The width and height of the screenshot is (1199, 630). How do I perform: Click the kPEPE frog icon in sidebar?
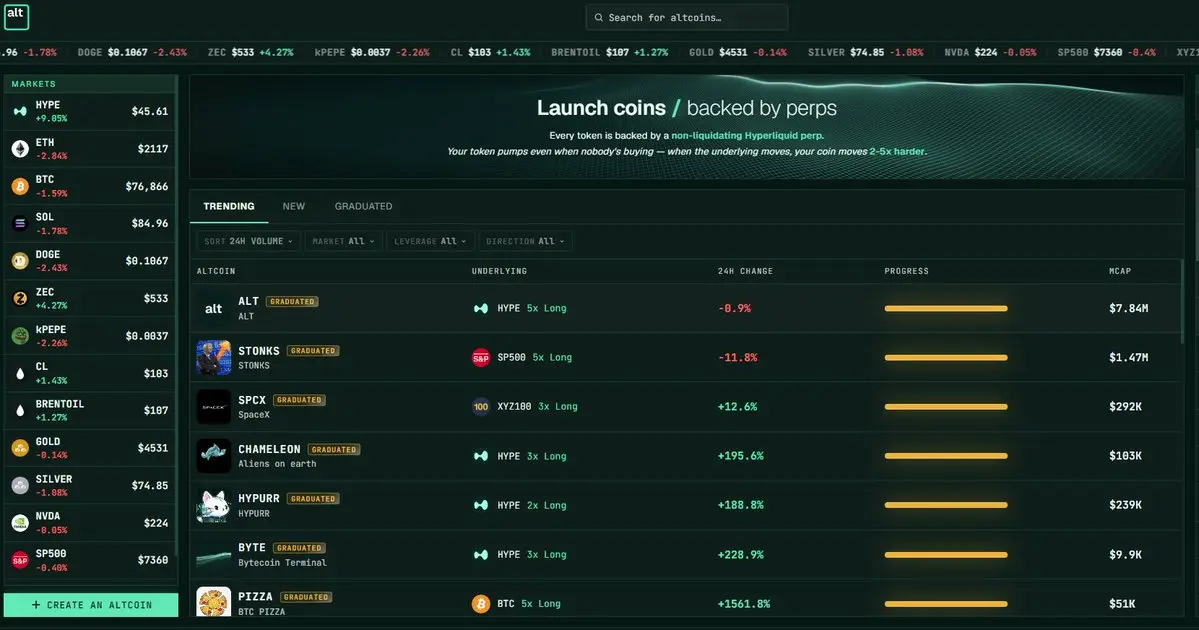(20, 336)
